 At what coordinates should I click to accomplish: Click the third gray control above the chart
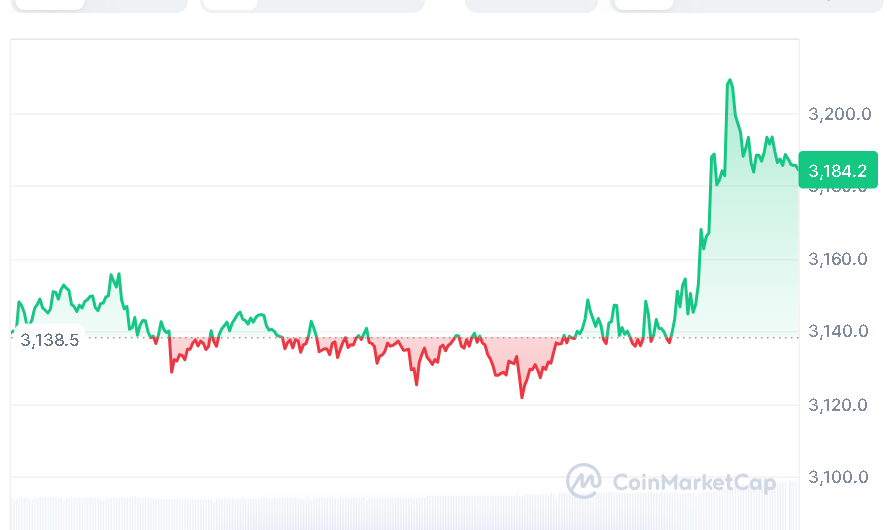[531, 5]
